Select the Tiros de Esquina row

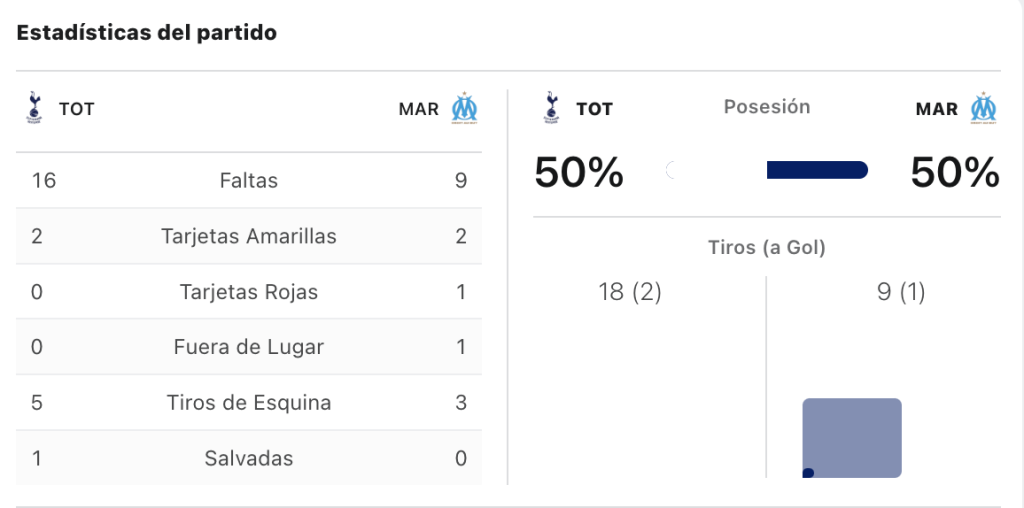coord(249,402)
